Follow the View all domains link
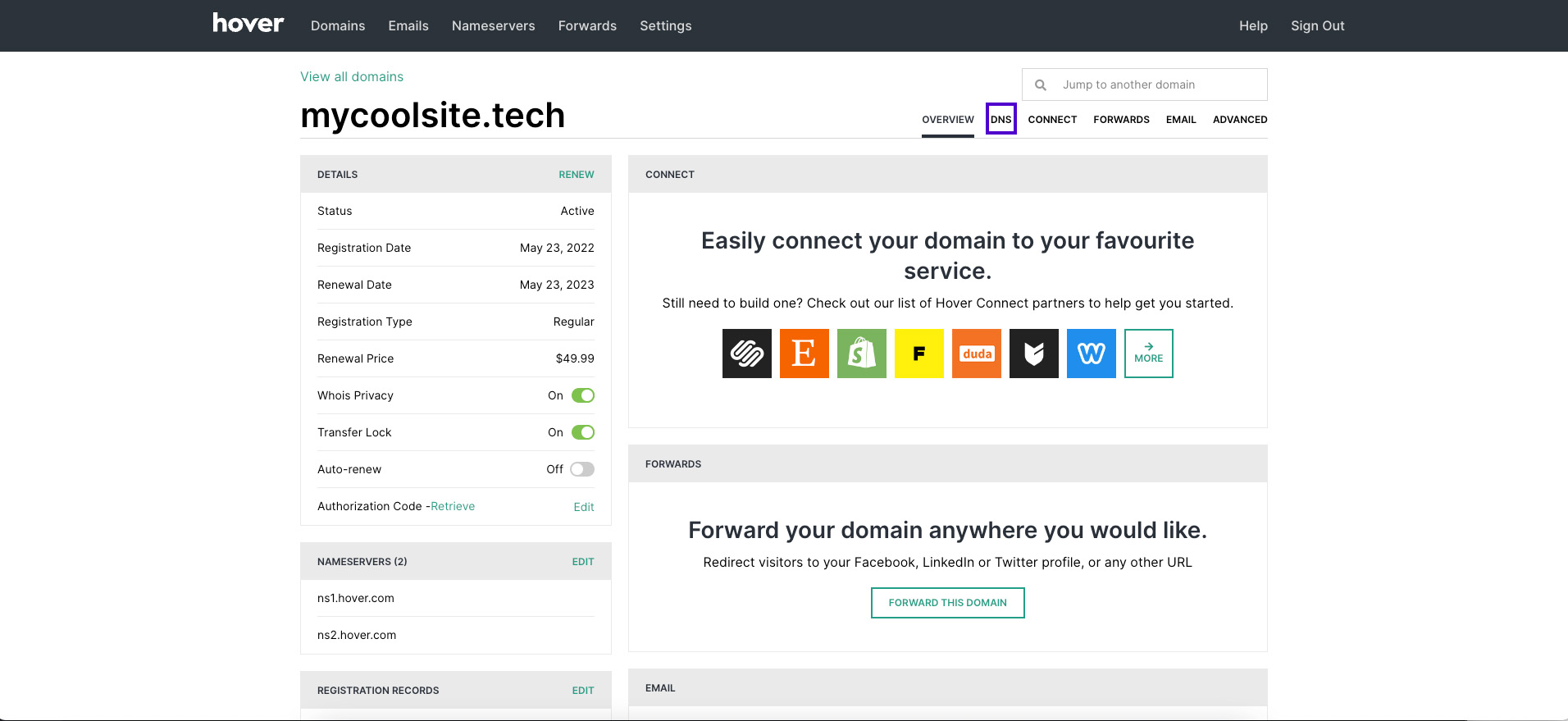1568x721 pixels. point(352,76)
